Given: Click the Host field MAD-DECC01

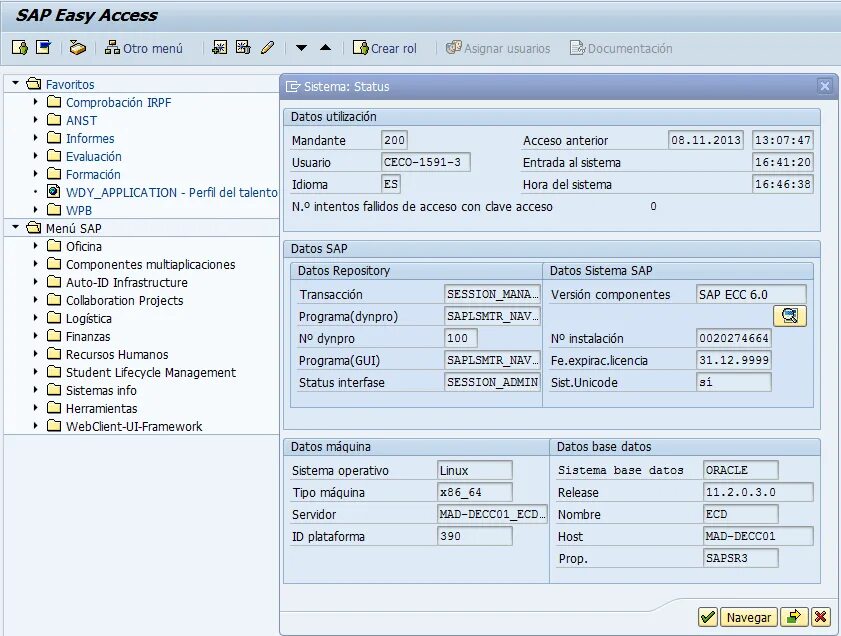Looking at the screenshot, I should click(758, 536).
